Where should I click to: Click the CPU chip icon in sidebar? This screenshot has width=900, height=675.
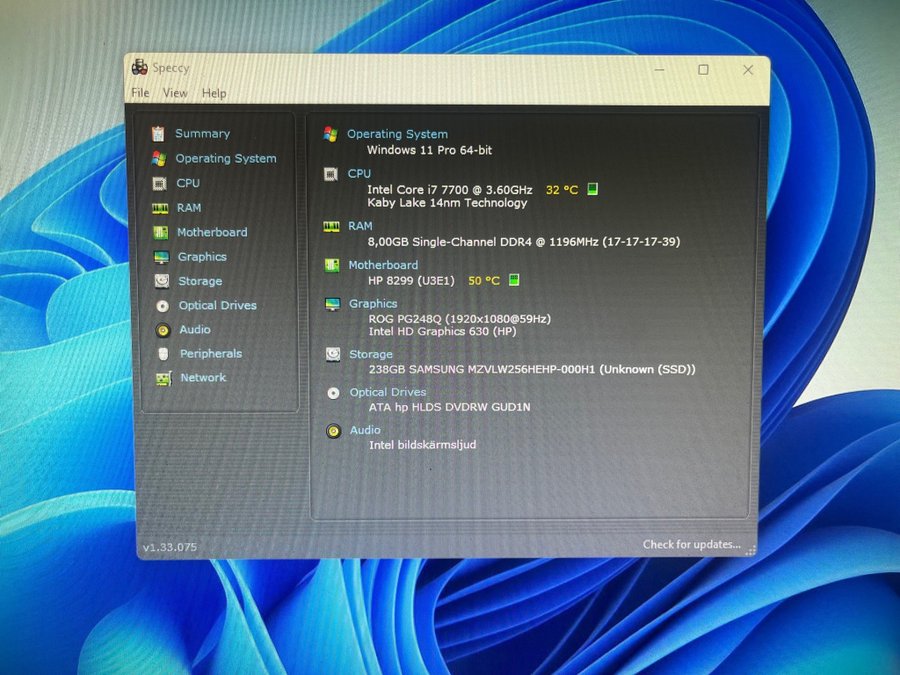158,183
